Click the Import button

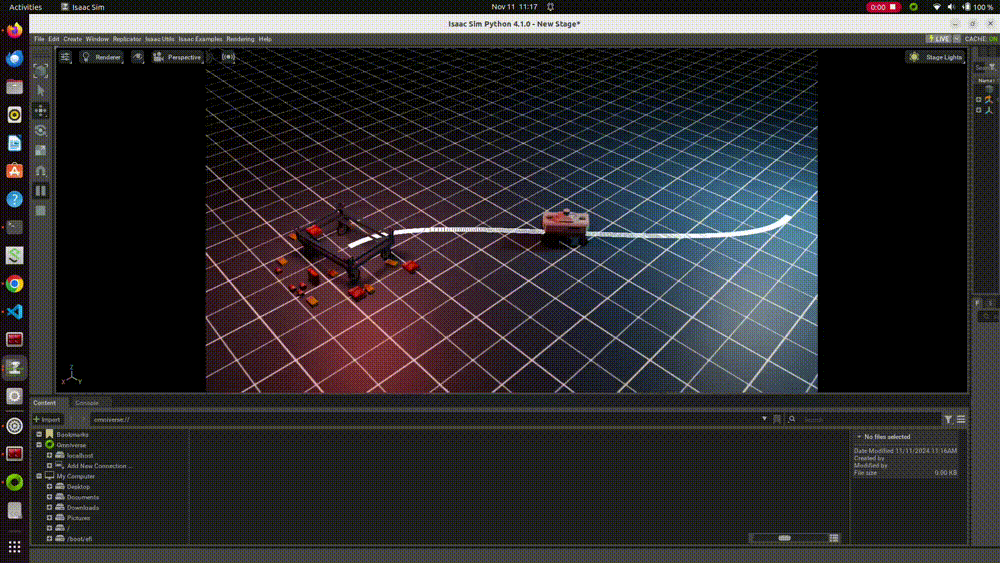47,420
